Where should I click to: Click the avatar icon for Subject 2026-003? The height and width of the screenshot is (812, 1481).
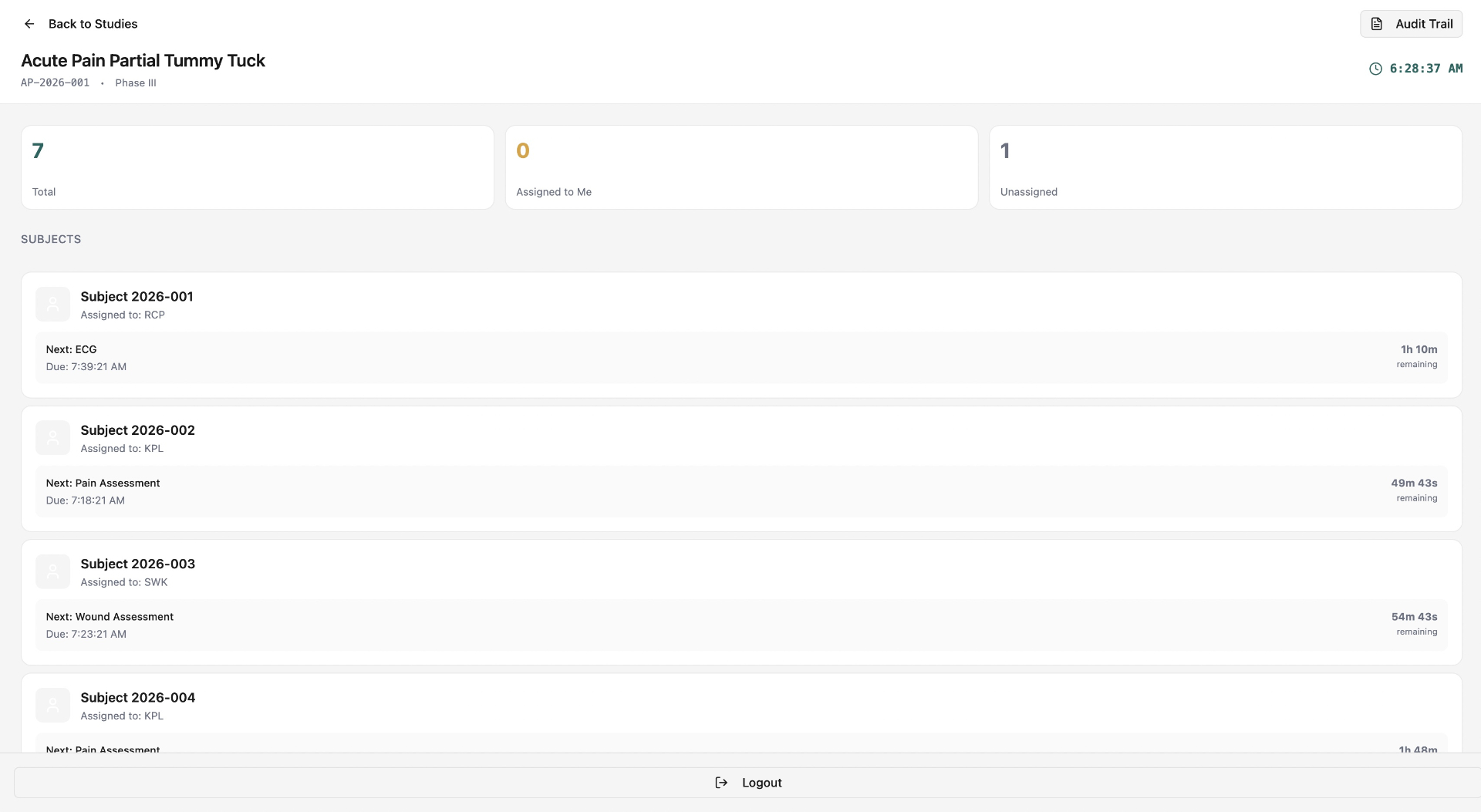coord(52,571)
